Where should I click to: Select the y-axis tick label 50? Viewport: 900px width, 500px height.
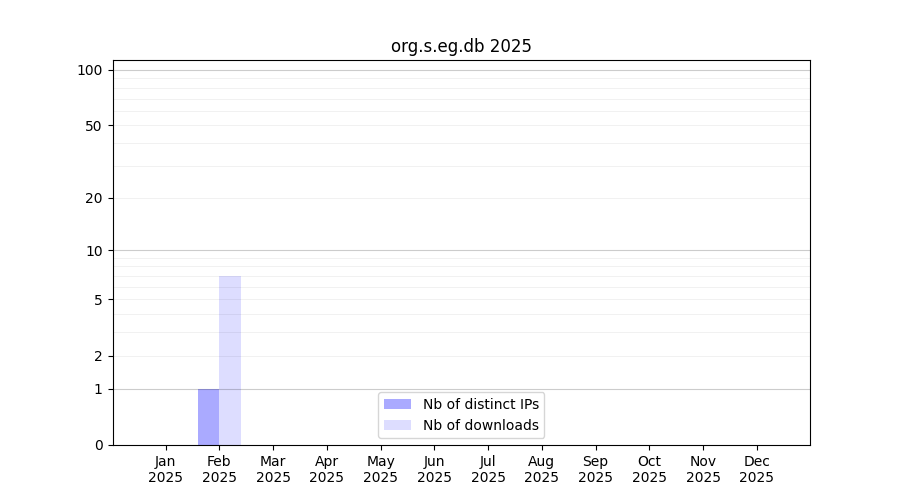(94, 126)
